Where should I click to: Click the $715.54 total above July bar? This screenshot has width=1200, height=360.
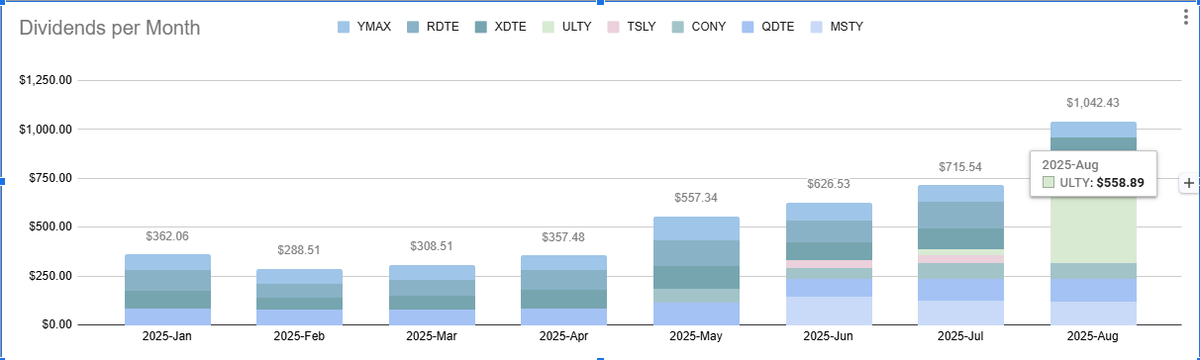point(960,167)
